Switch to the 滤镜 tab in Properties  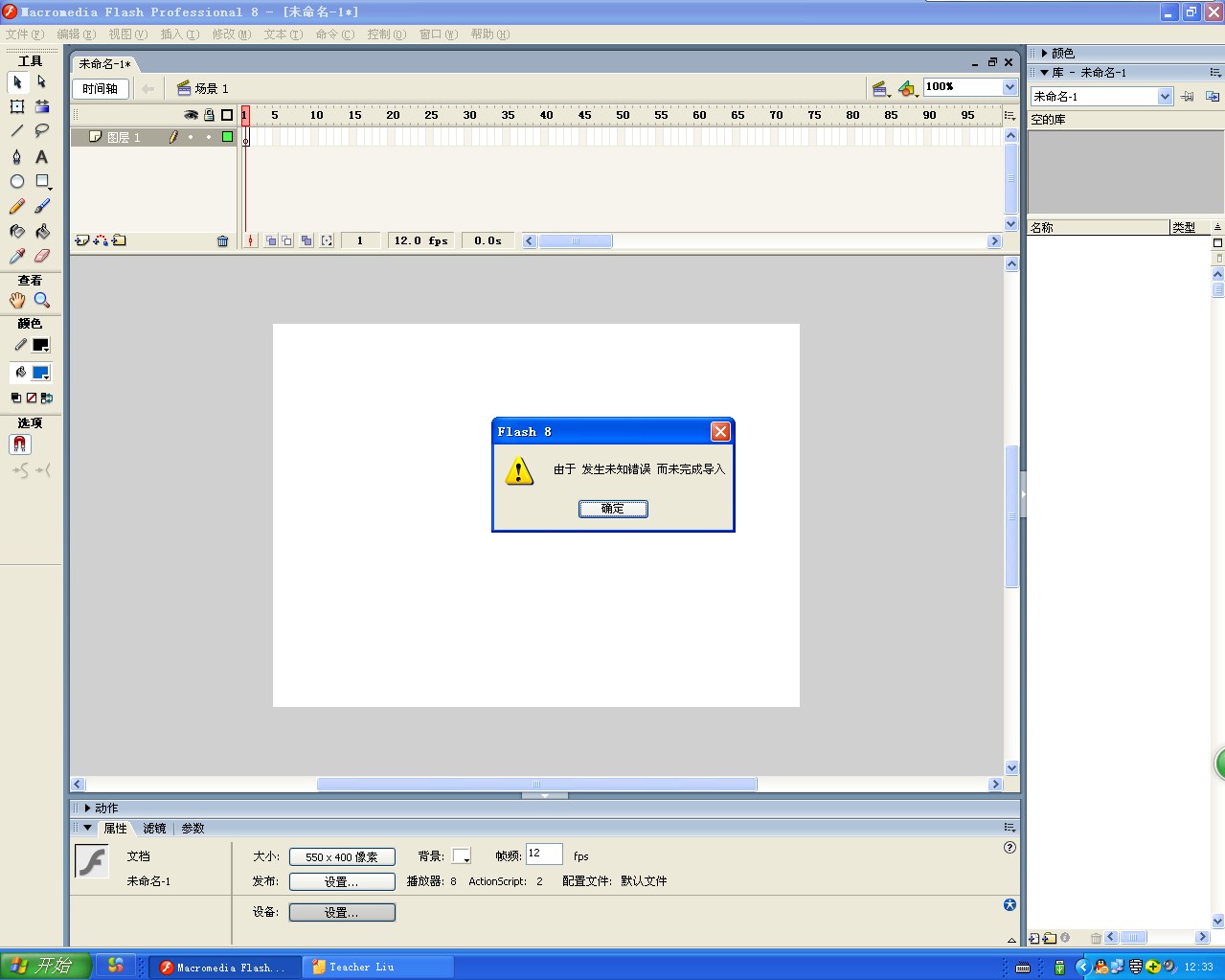(153, 828)
